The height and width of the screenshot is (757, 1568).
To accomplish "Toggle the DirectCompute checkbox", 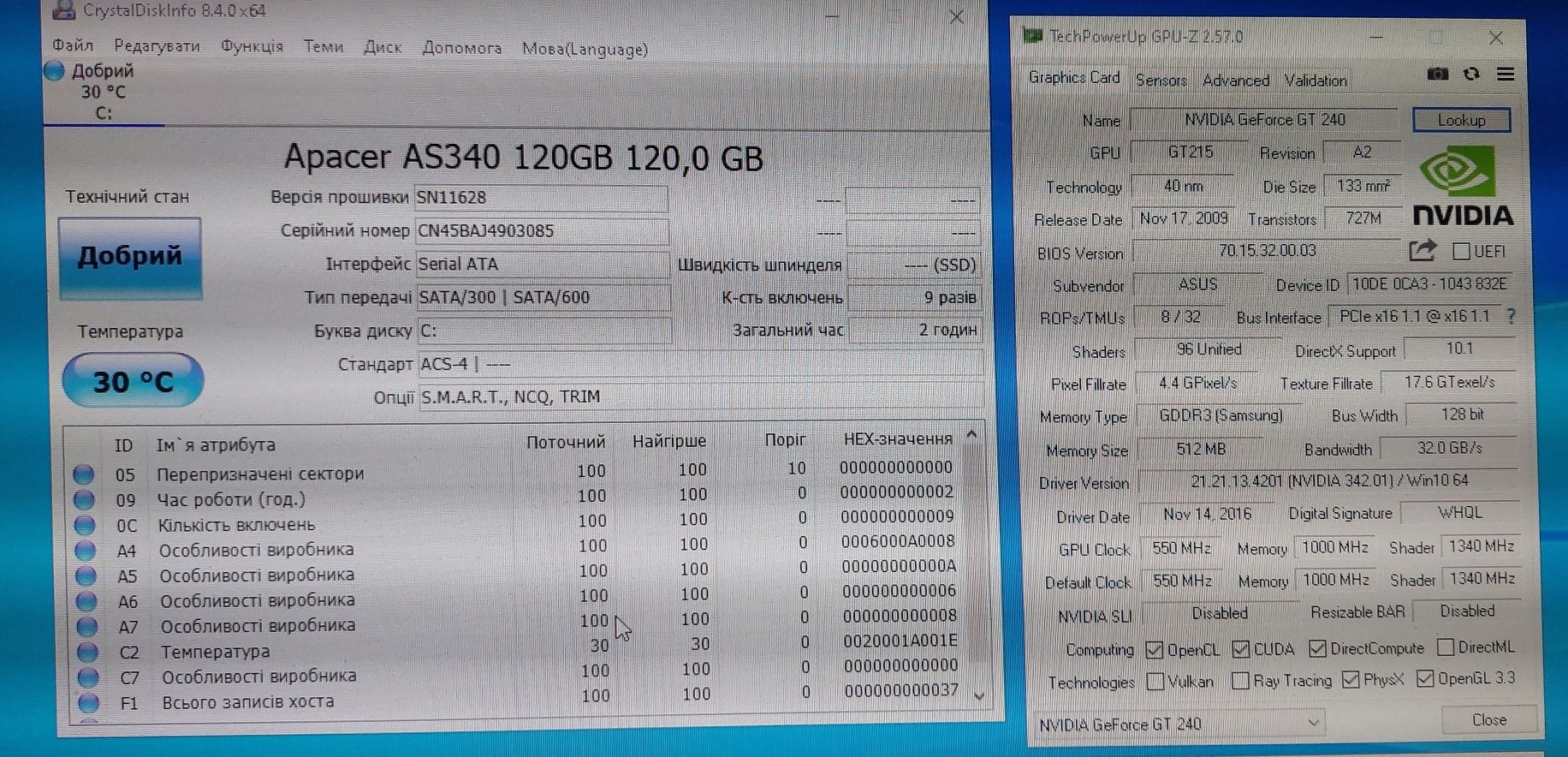I will click(1317, 648).
